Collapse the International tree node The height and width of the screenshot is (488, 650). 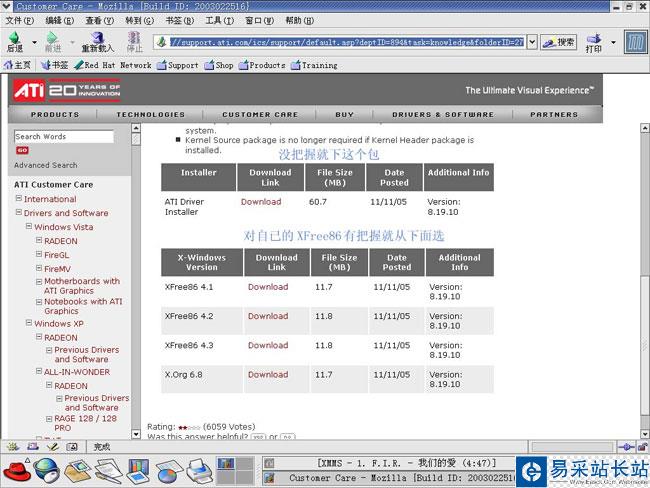click(19, 199)
